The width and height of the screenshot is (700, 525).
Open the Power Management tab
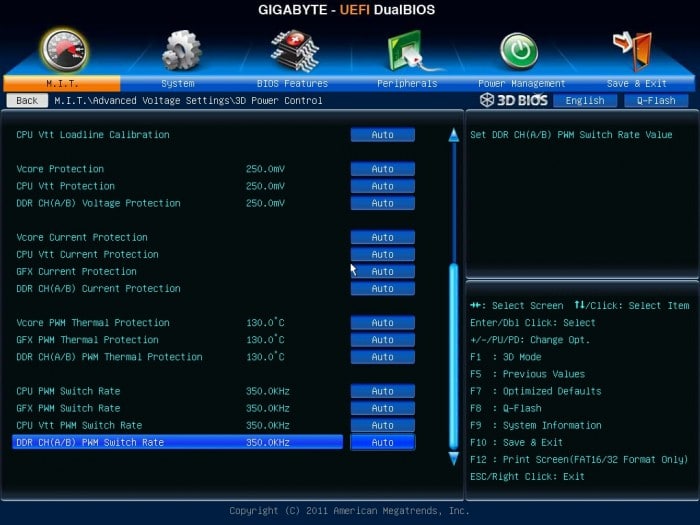click(521, 83)
